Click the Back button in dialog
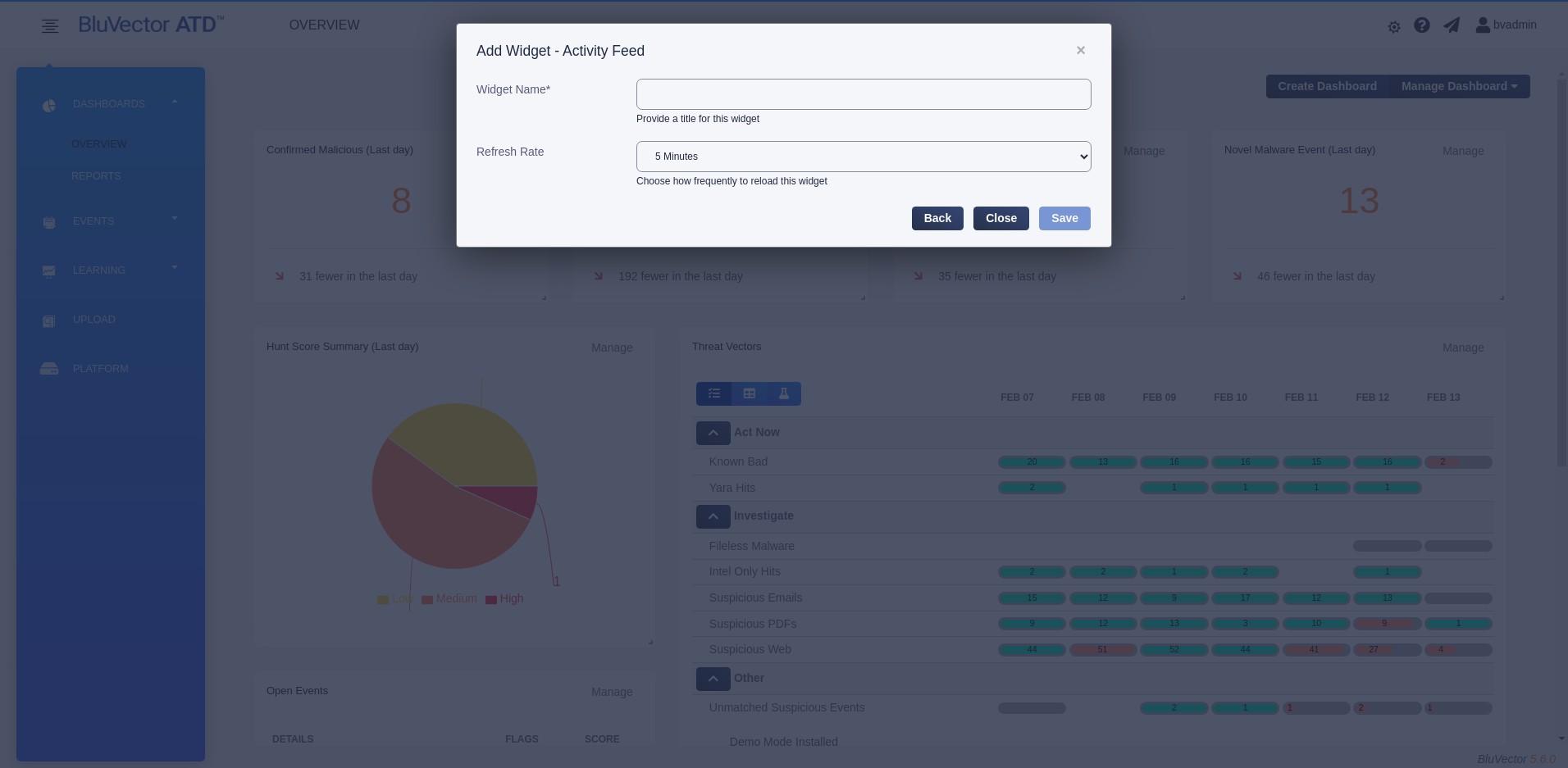This screenshot has height=768, width=1568. click(x=937, y=218)
